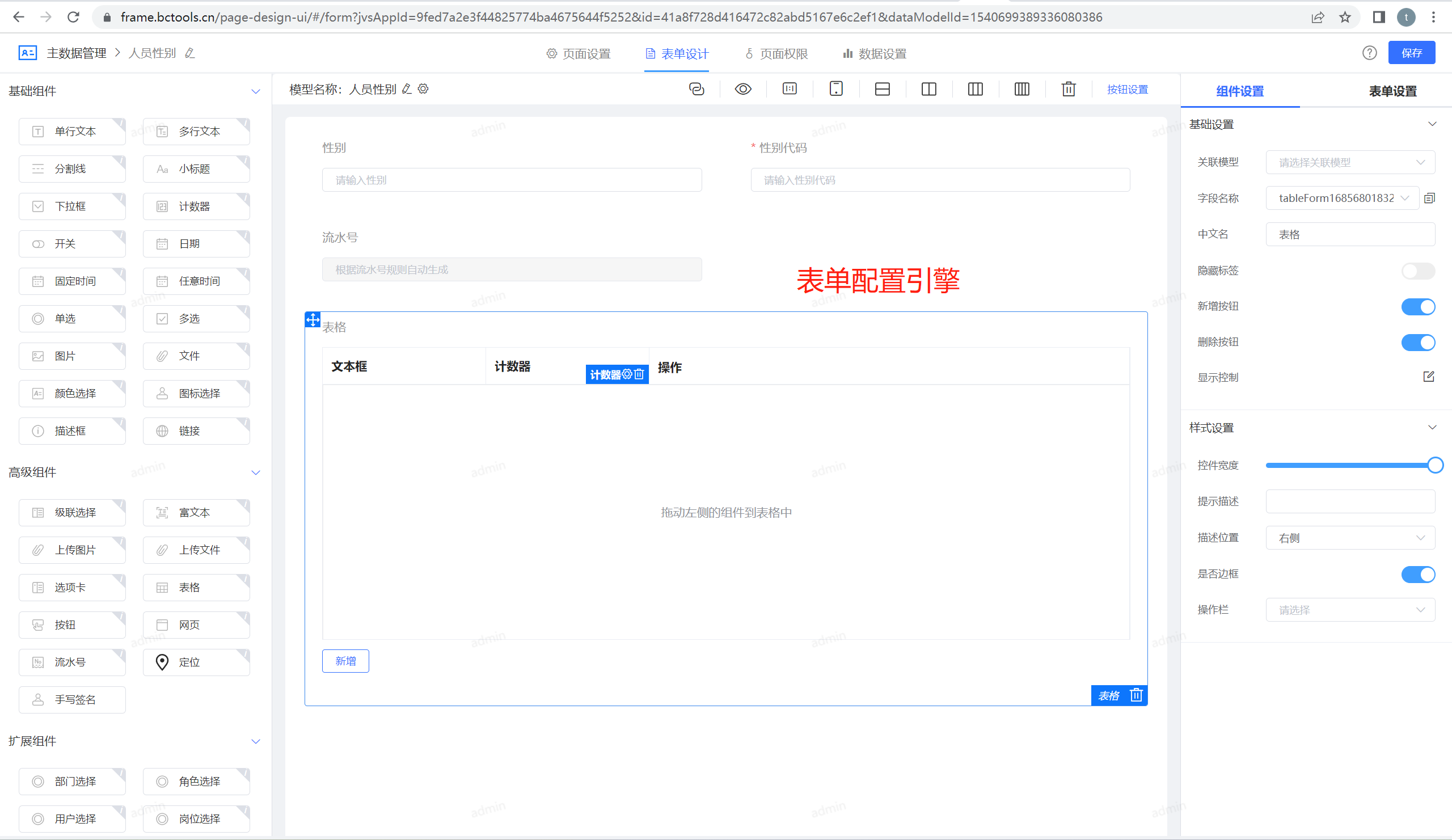Click the blue 保存 button
The image size is (1452, 840).
1411,53
